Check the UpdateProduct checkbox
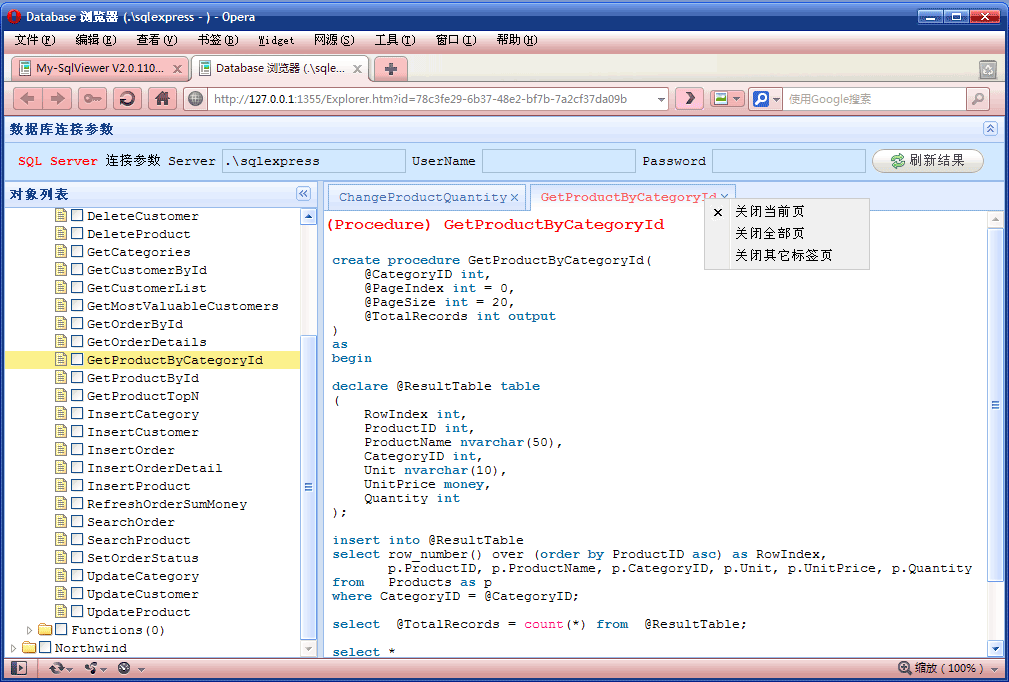 77,612
